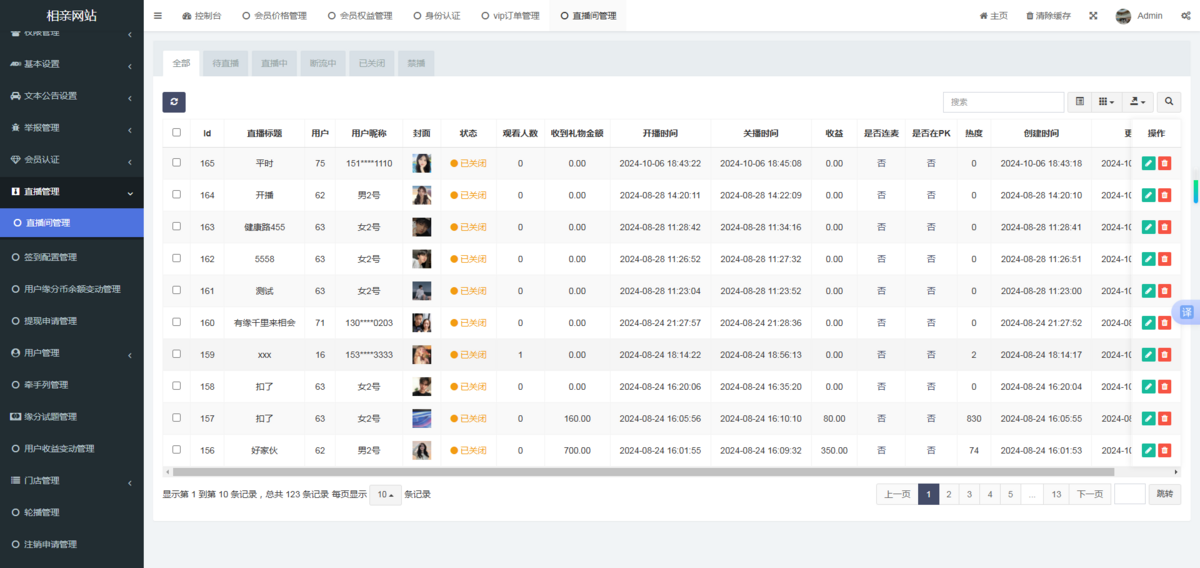This screenshot has height=568, width=1200.
Task: Edit row 160 with green pencil icon
Action: [1149, 323]
